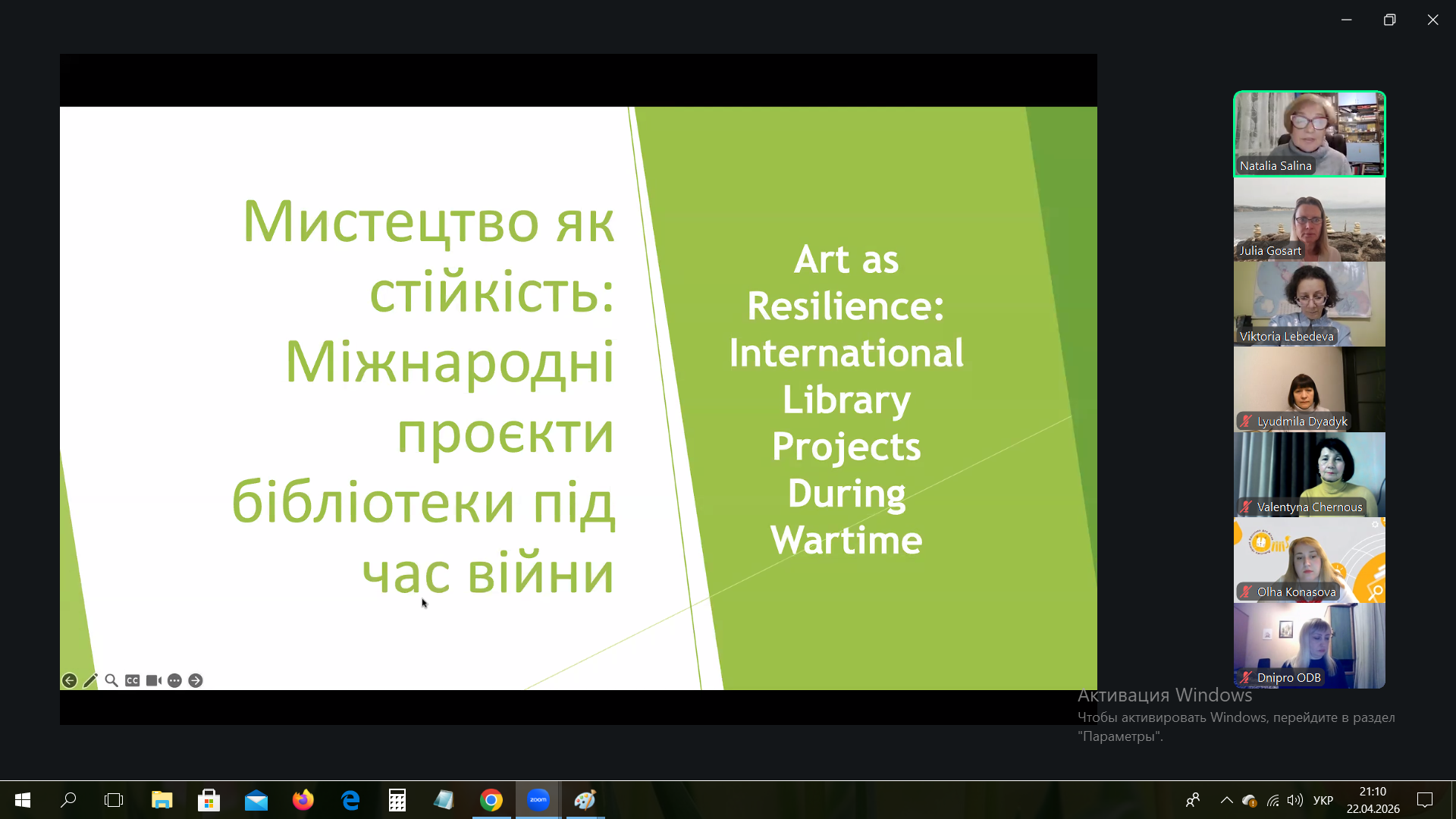Open Dnipro ODB participant tile
The height and width of the screenshot is (819, 1456).
1310,646
